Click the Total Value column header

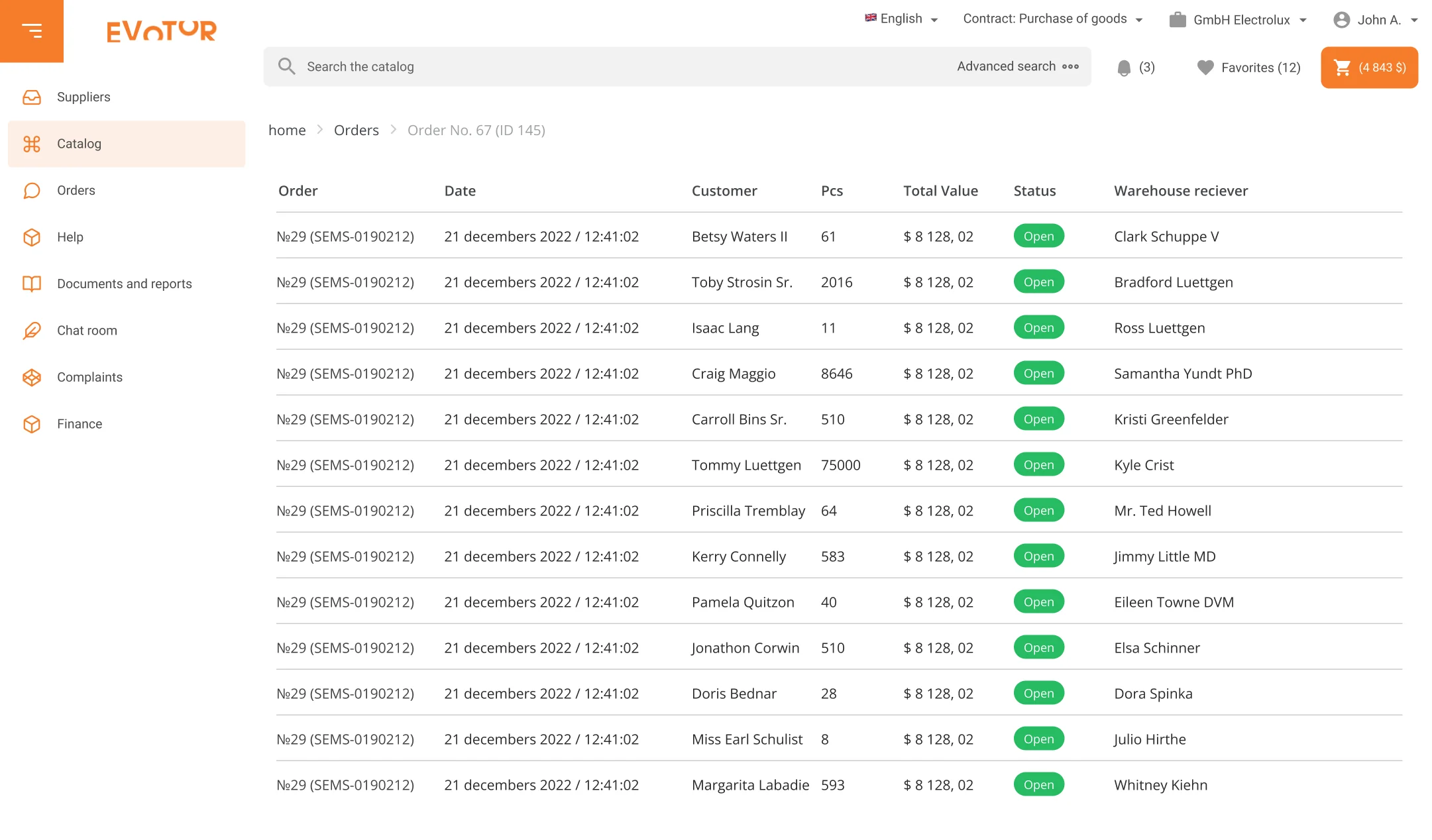(x=940, y=191)
